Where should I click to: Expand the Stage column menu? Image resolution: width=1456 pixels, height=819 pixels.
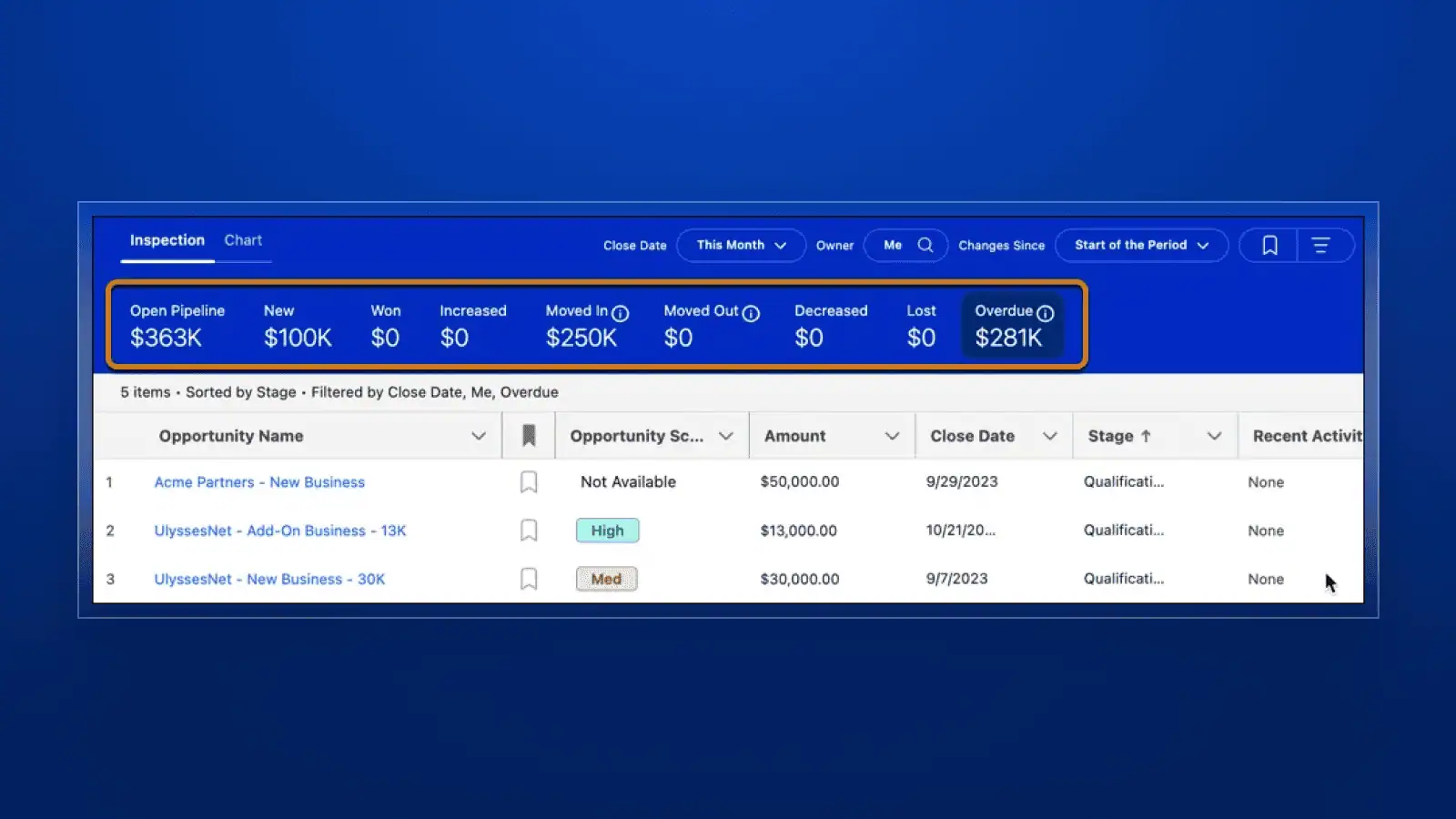pyautogui.click(x=1214, y=436)
